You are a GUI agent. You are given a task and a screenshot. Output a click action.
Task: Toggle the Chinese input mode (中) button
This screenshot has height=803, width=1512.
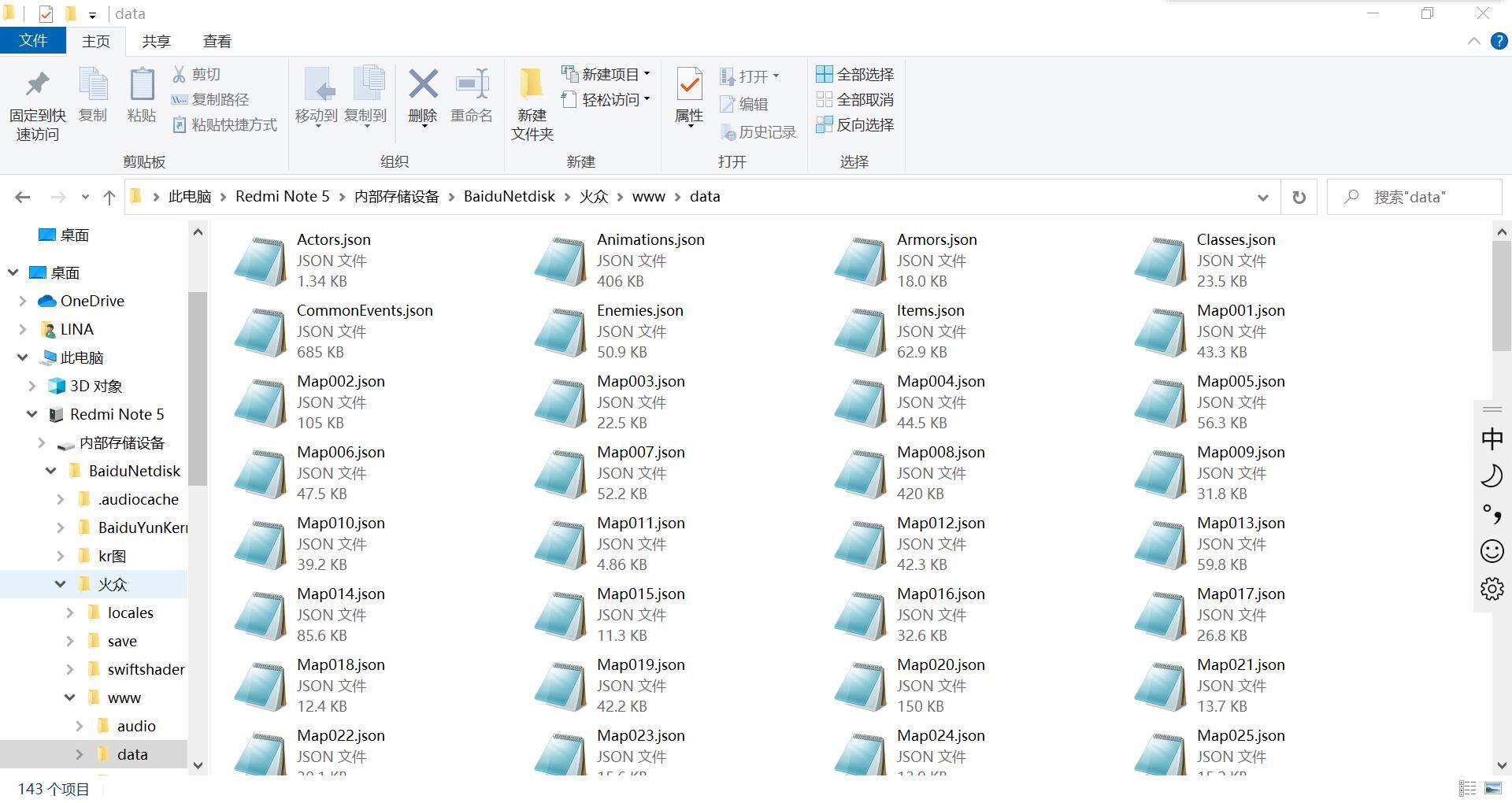pyautogui.click(x=1492, y=439)
